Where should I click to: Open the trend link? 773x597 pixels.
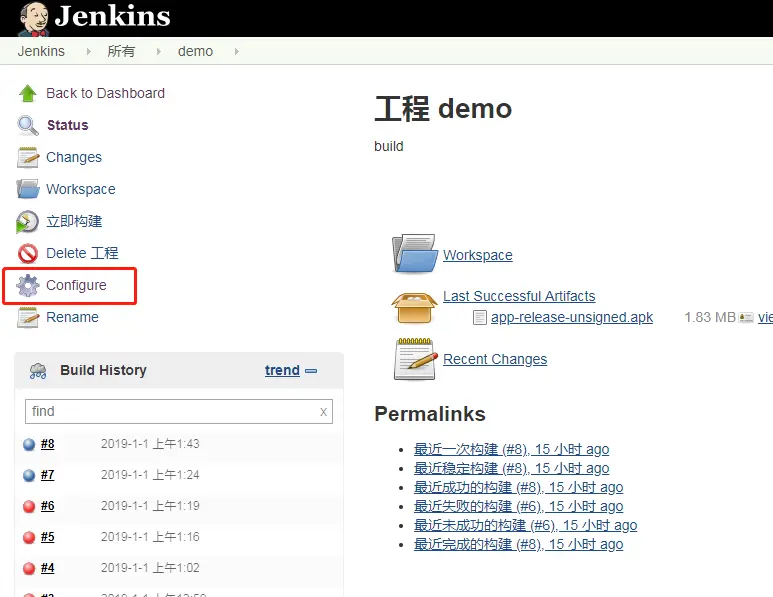282,370
